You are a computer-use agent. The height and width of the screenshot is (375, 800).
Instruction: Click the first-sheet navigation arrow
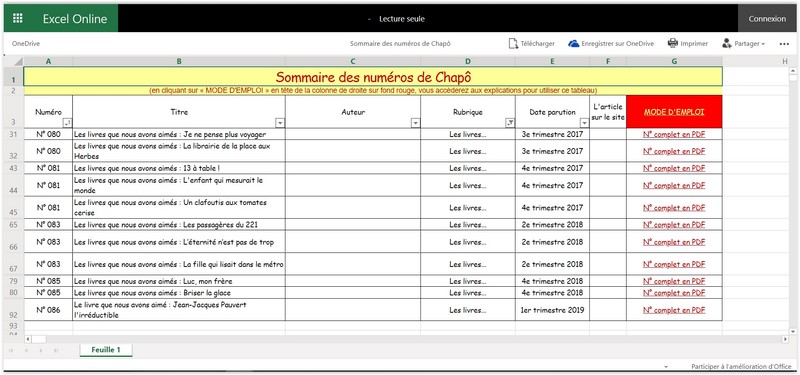11,351
